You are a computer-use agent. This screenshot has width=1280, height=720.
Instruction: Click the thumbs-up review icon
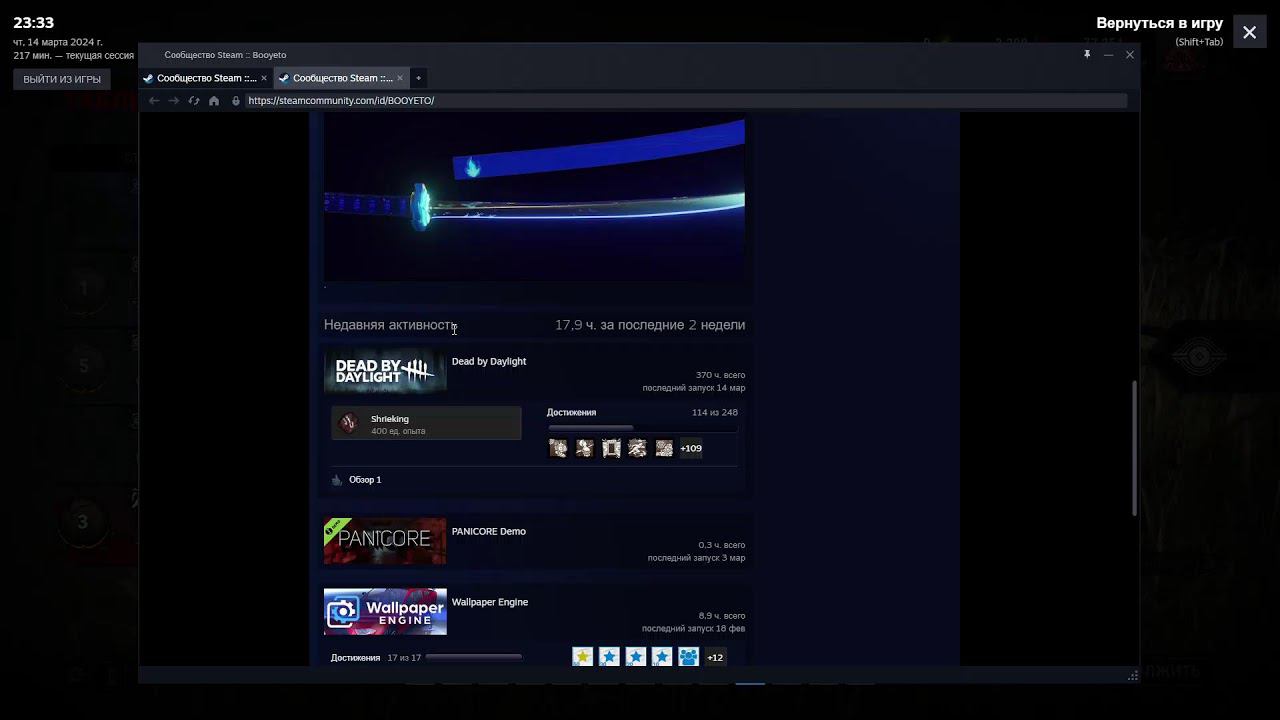tap(337, 480)
